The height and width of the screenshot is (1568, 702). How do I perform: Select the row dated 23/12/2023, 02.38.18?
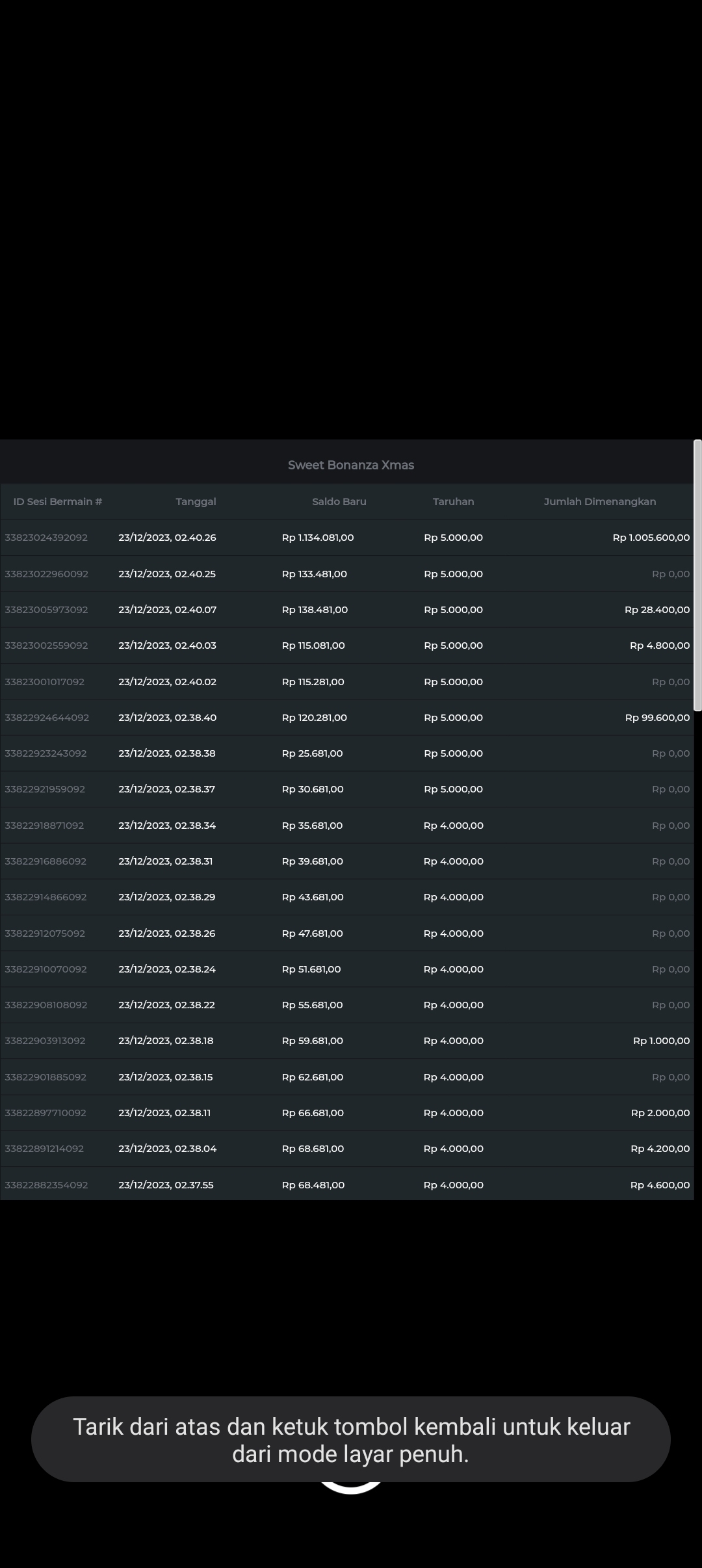(166, 1041)
